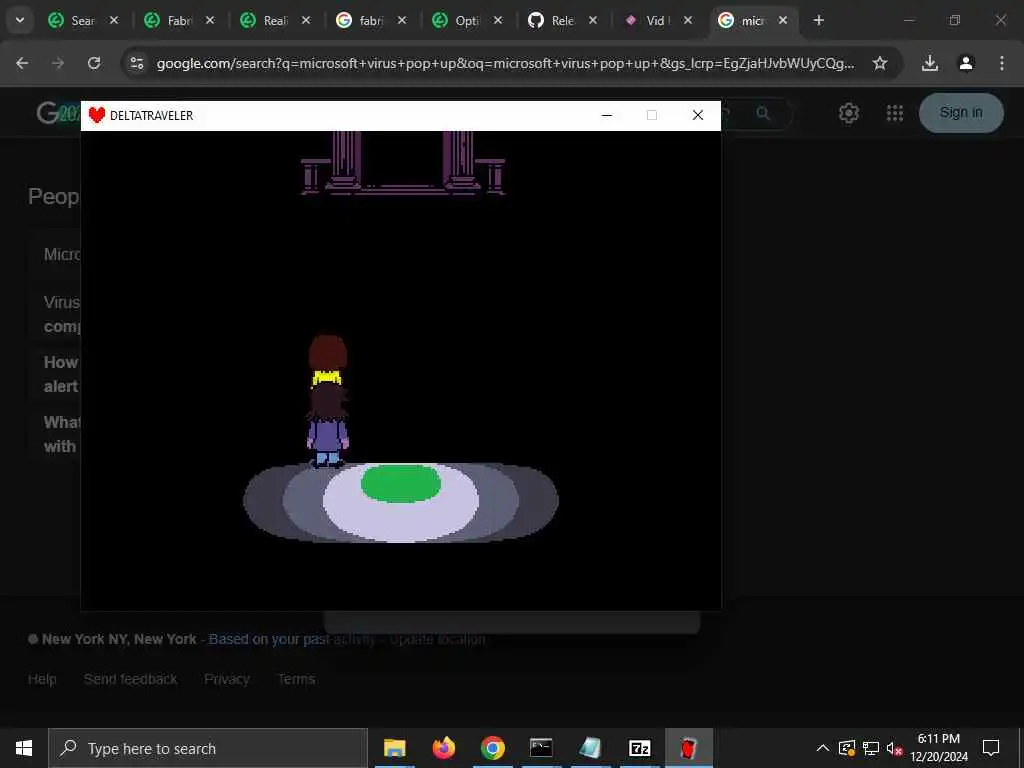Screen dimensions: 1024x768
Task: Switch to the GitHub 'Rele' tab
Action: pos(552,20)
